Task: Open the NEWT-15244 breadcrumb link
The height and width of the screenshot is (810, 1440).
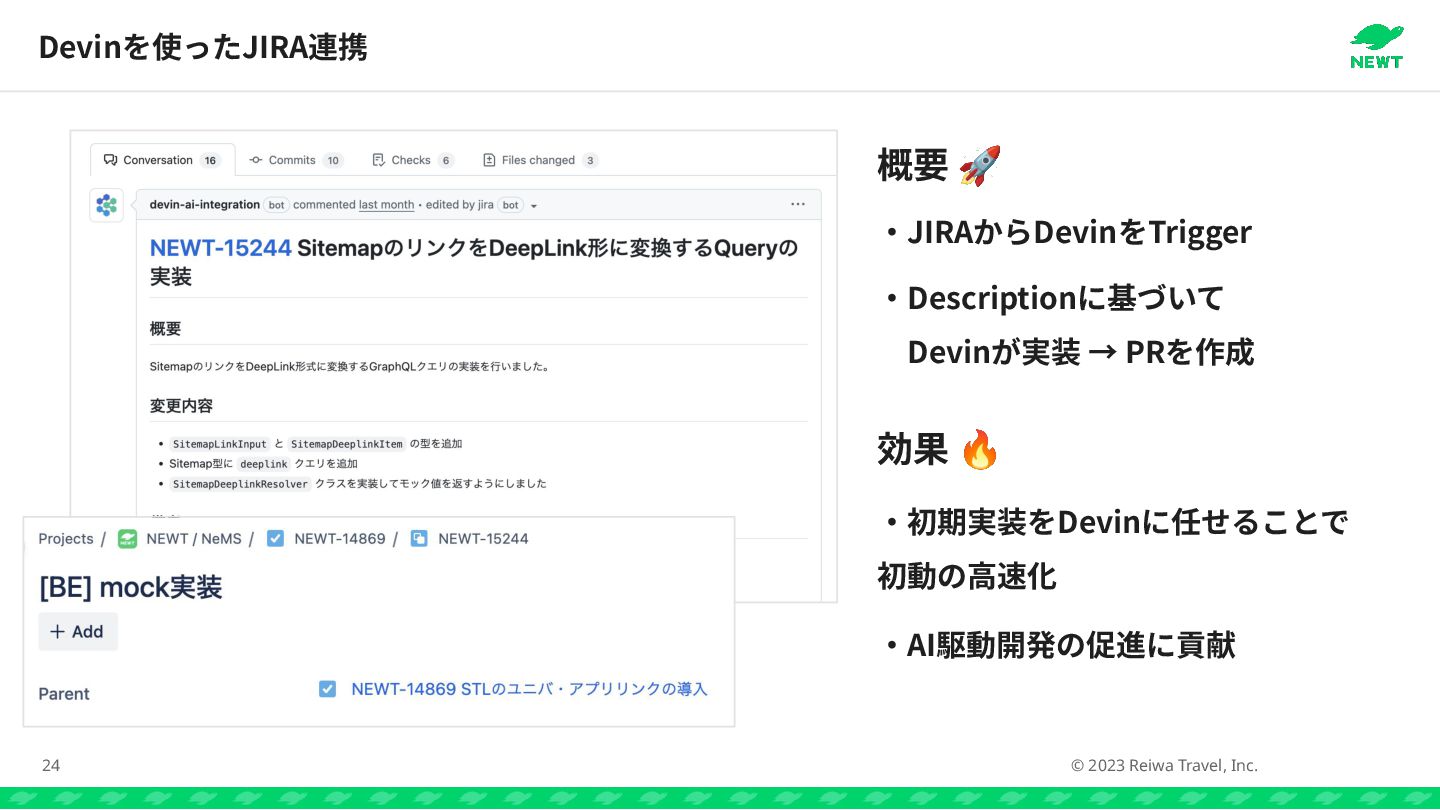Action: pyautogui.click(x=483, y=538)
